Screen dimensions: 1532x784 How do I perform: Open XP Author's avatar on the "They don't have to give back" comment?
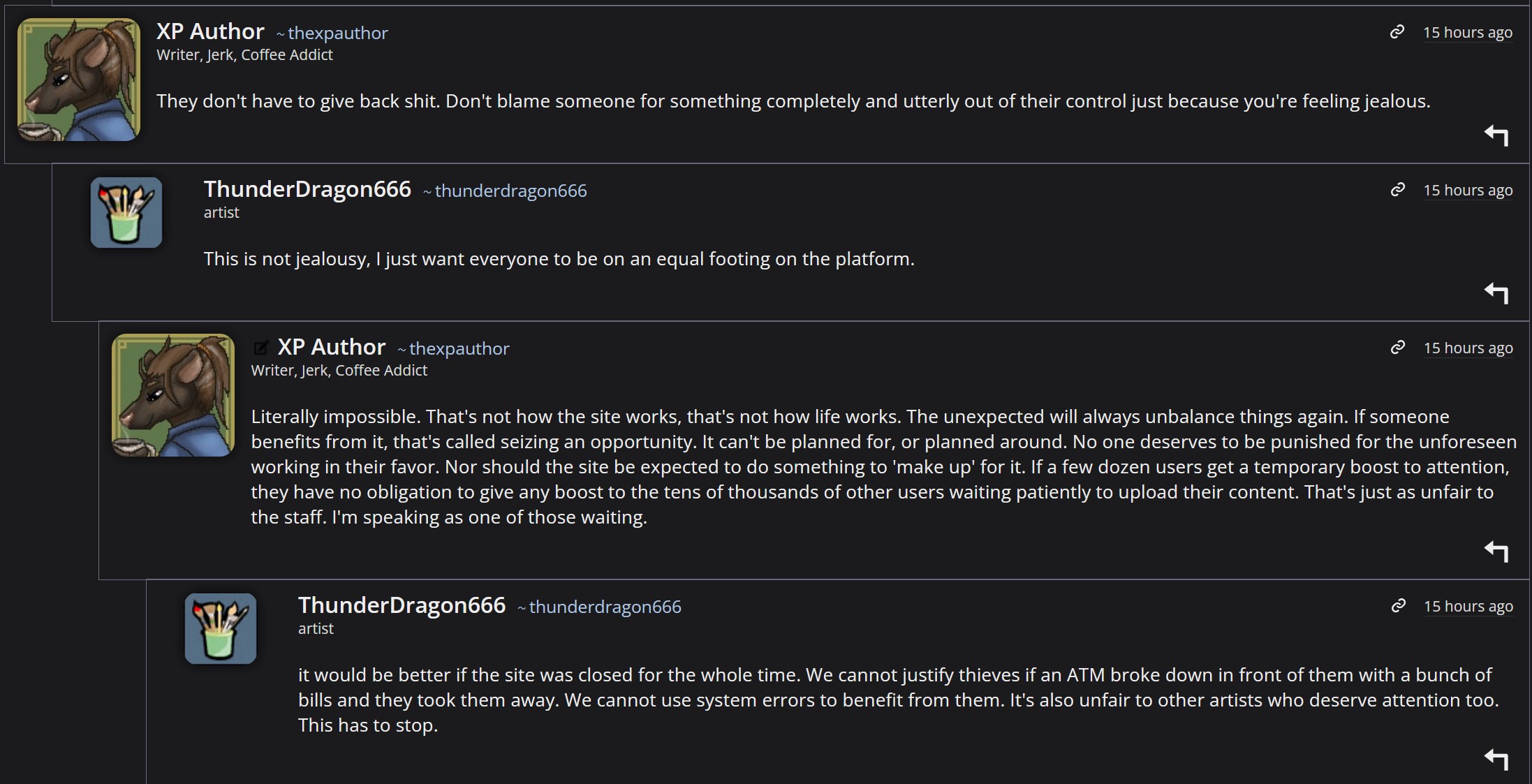pos(79,80)
